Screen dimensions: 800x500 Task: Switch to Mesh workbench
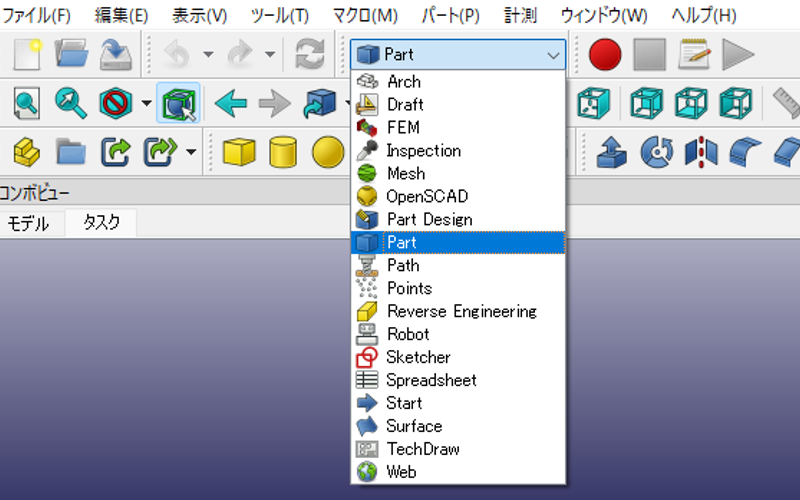click(x=458, y=173)
